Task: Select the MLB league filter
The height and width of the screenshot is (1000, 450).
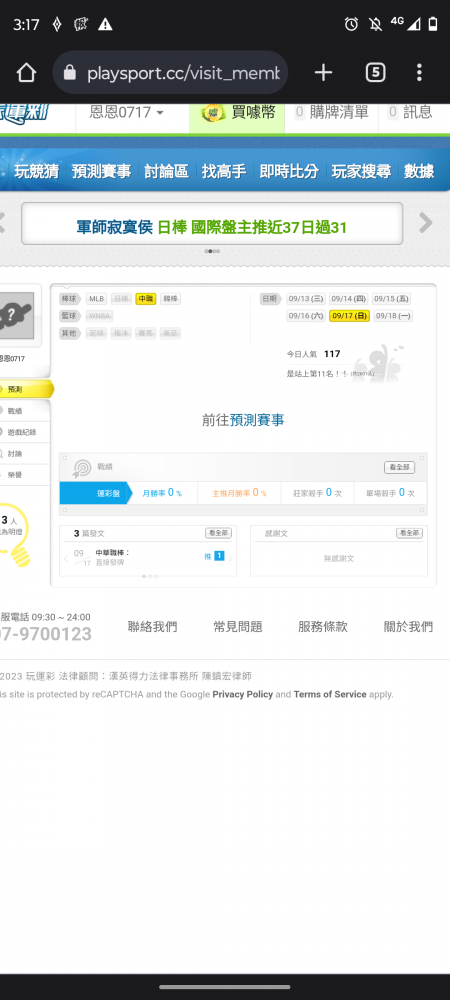Action: (x=97, y=298)
